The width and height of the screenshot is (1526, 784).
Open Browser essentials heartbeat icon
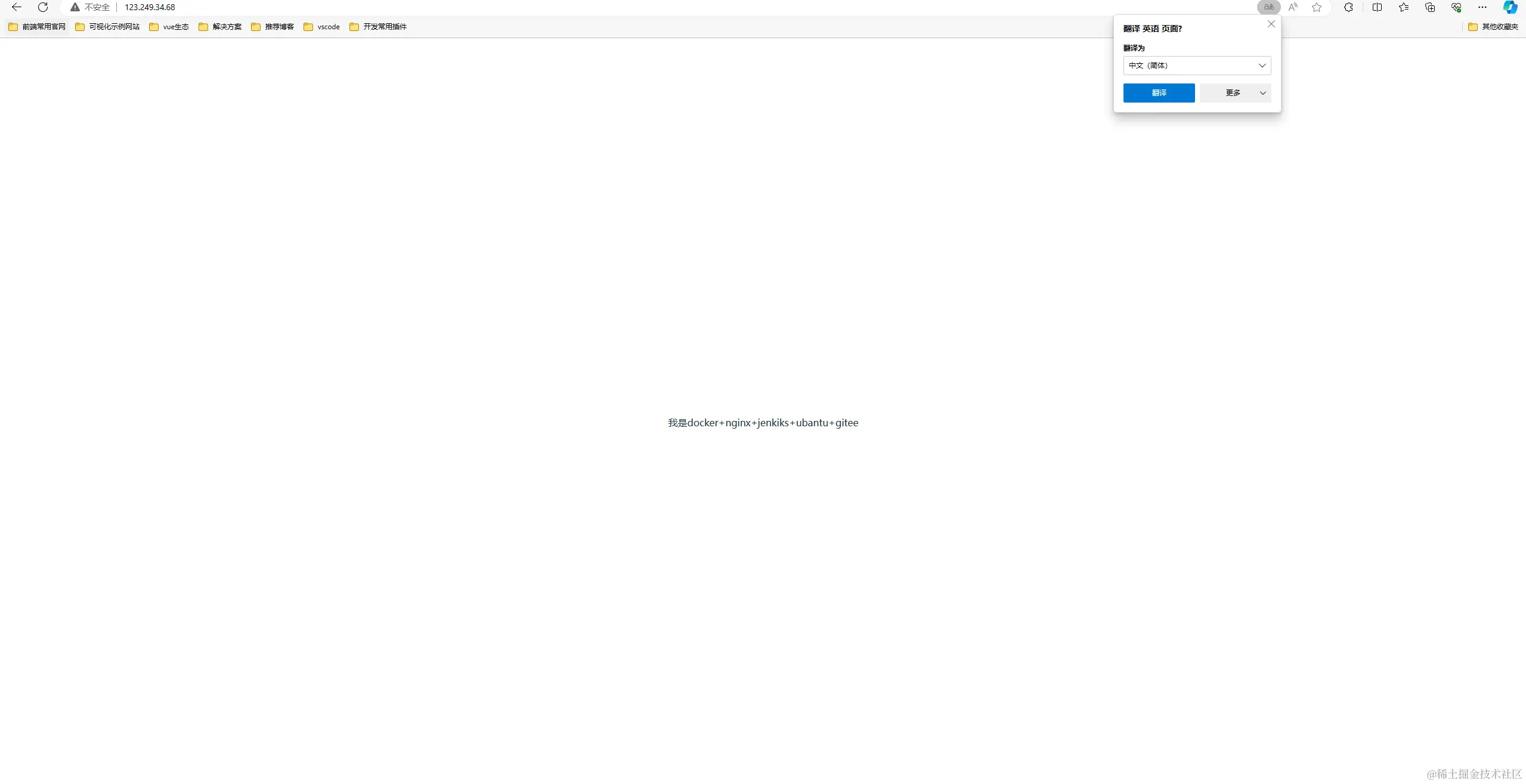1456,7
